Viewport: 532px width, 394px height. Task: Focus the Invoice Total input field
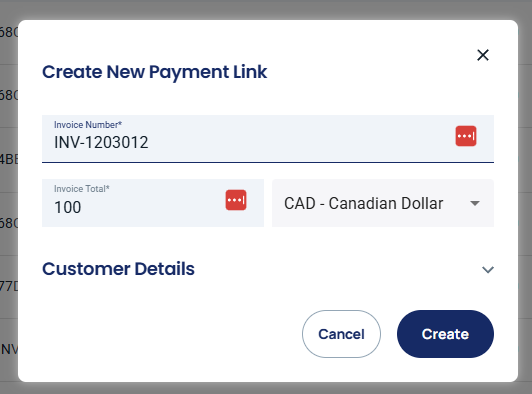153,203
